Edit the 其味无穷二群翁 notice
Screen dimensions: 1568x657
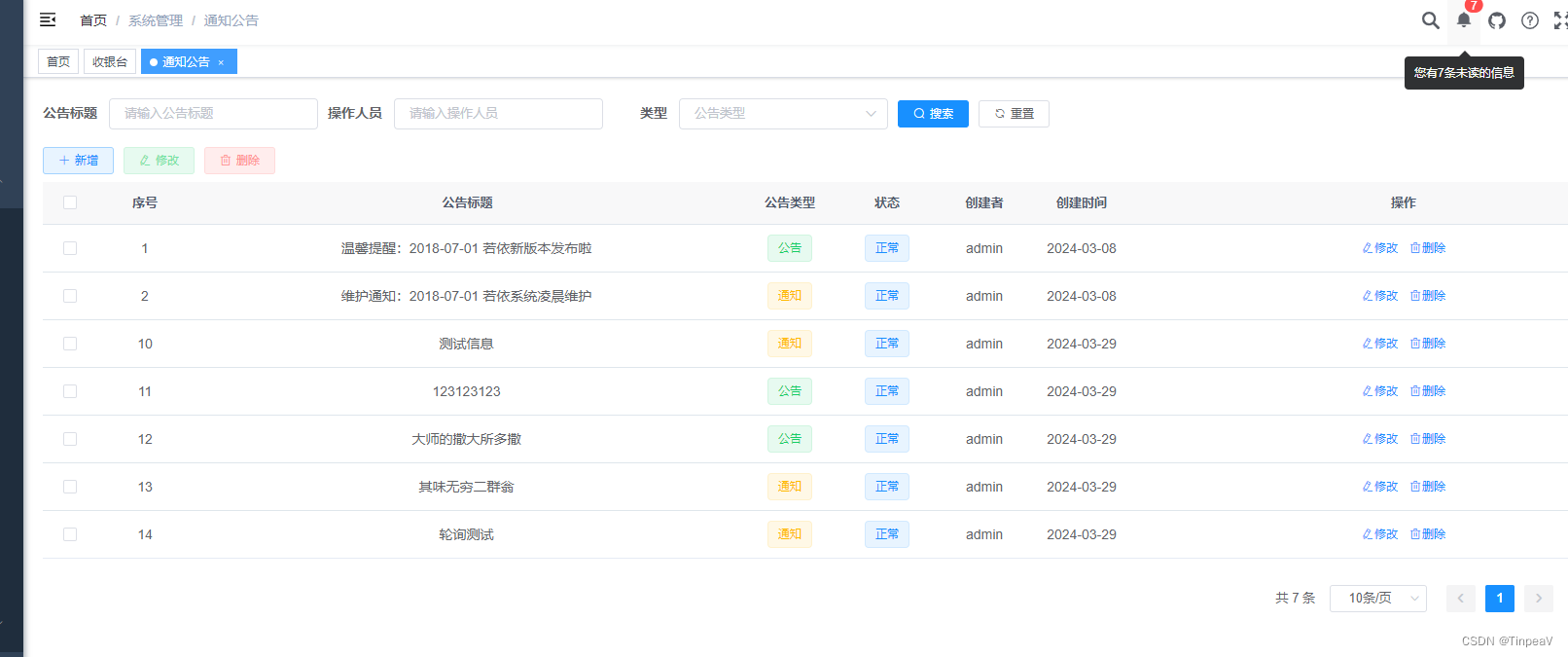tap(1380, 487)
